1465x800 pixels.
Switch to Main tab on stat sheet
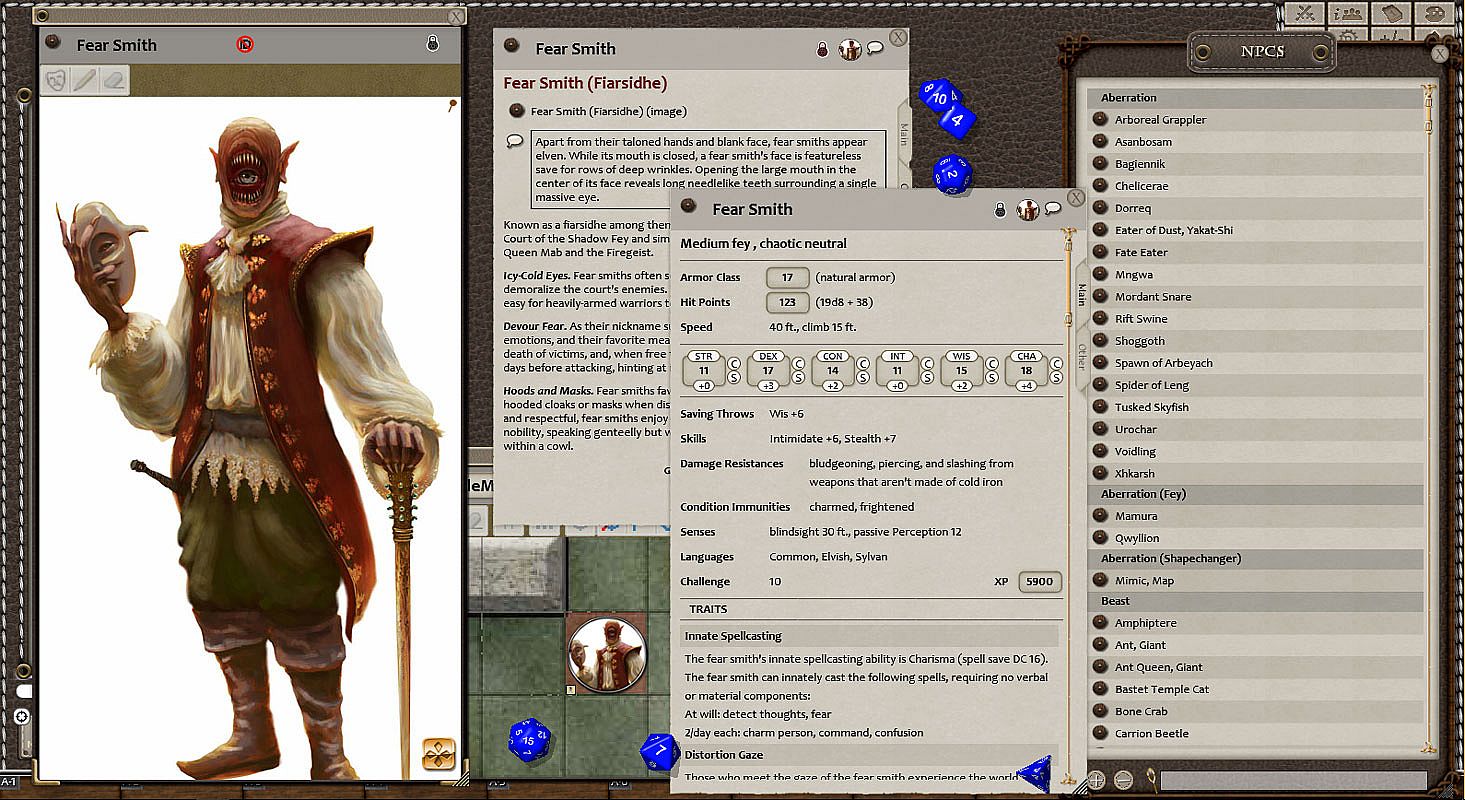point(1081,294)
